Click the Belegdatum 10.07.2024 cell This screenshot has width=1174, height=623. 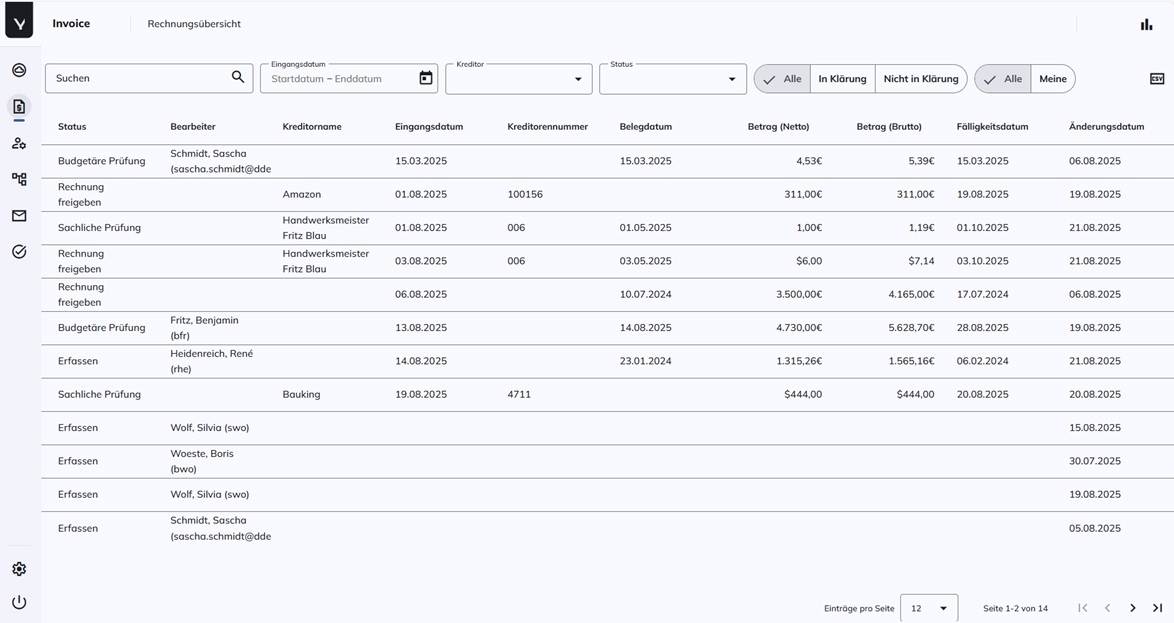point(645,294)
